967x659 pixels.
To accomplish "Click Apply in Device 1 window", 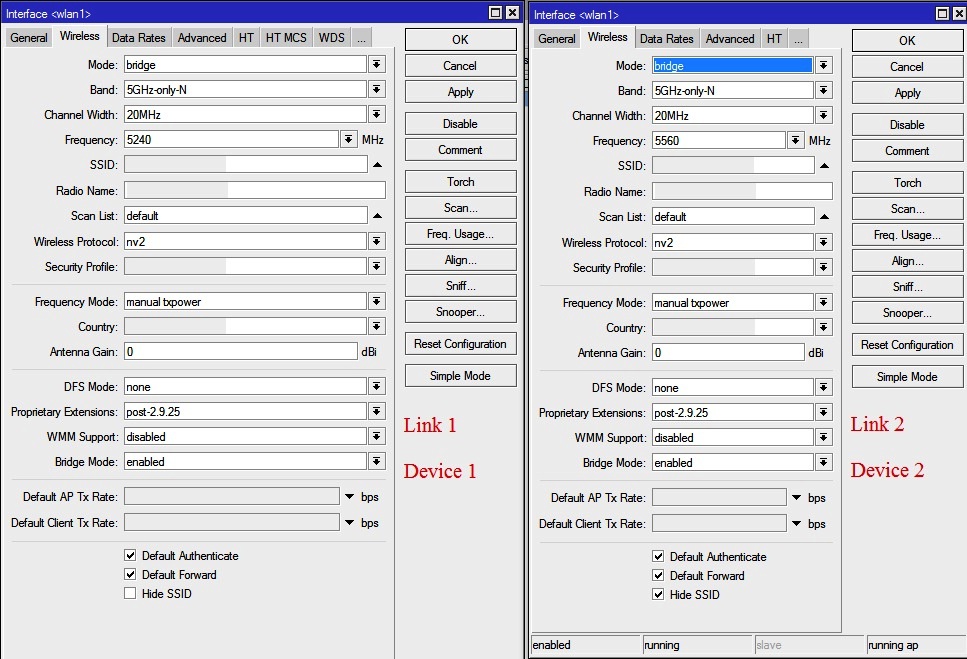I will pos(460,92).
